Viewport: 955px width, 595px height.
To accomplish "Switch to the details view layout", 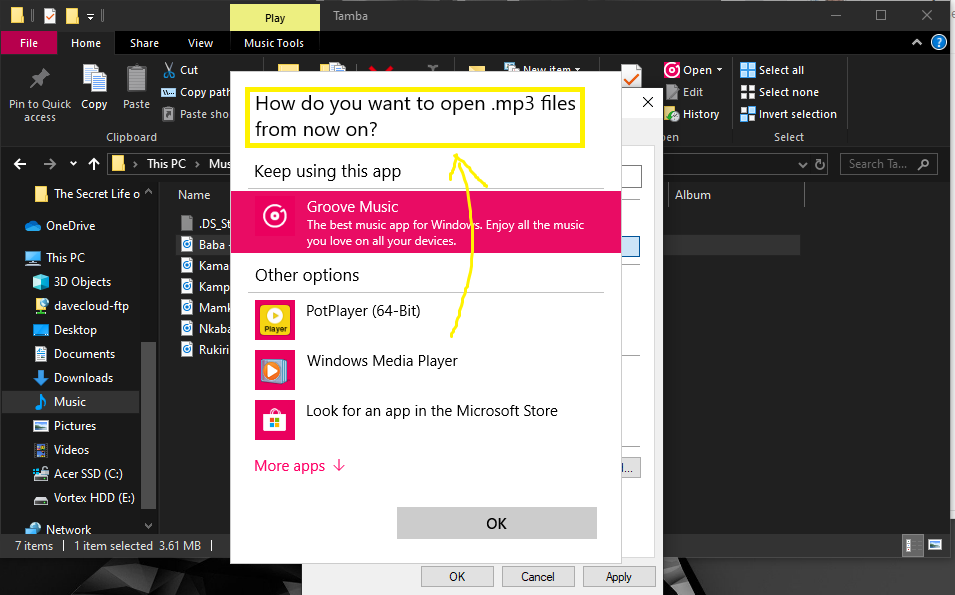I will pos(912,545).
